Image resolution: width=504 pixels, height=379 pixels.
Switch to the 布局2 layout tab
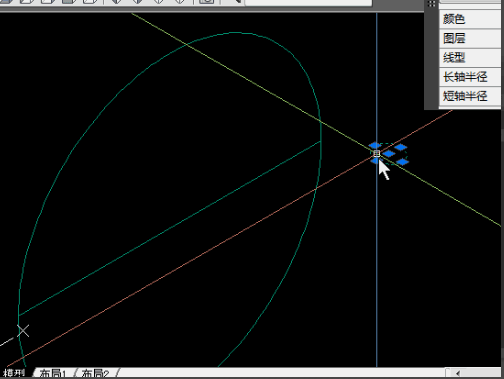click(x=95, y=374)
